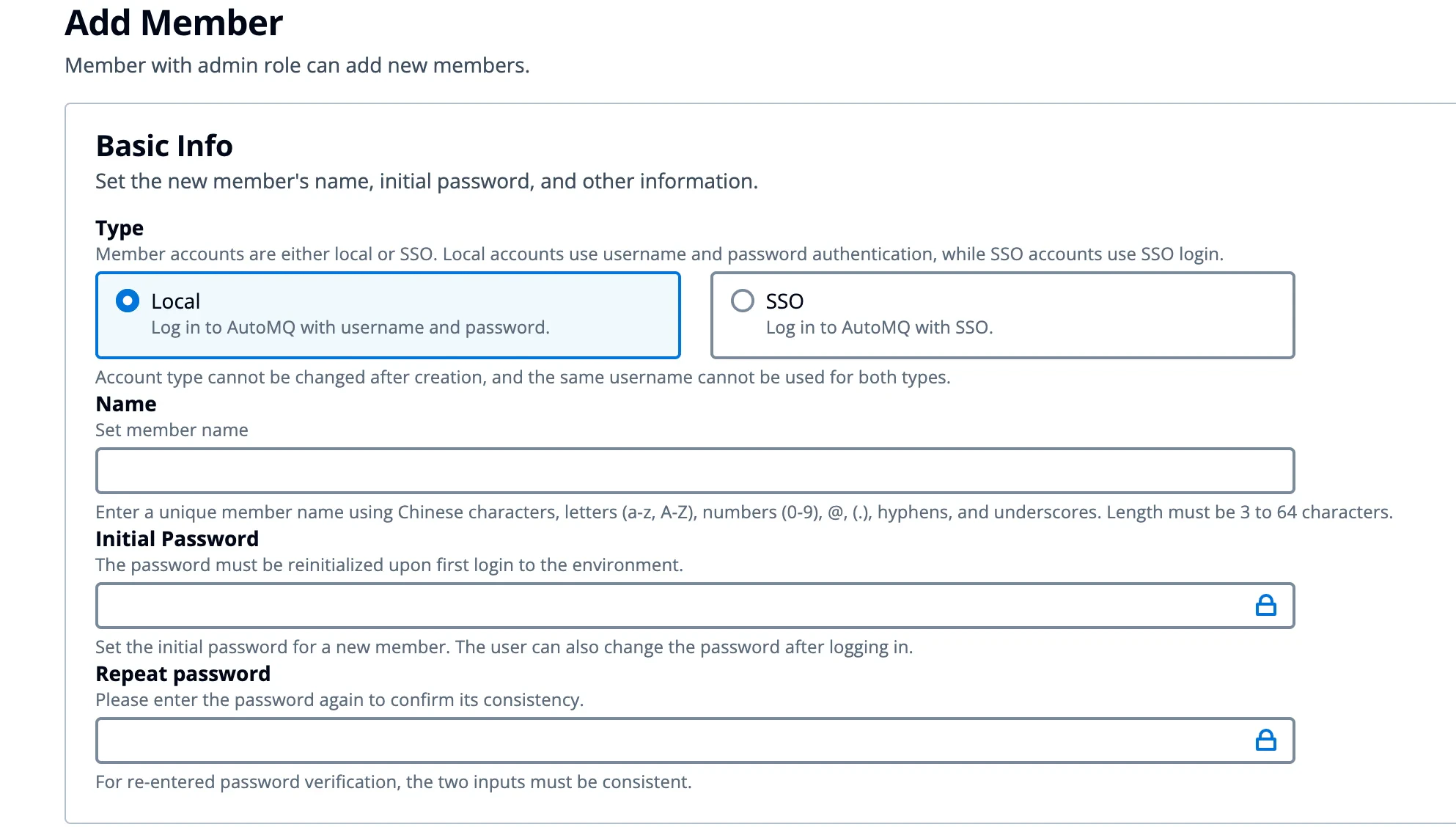Click the Repeat password input field
1456x827 pixels.
pyautogui.click(x=660, y=740)
